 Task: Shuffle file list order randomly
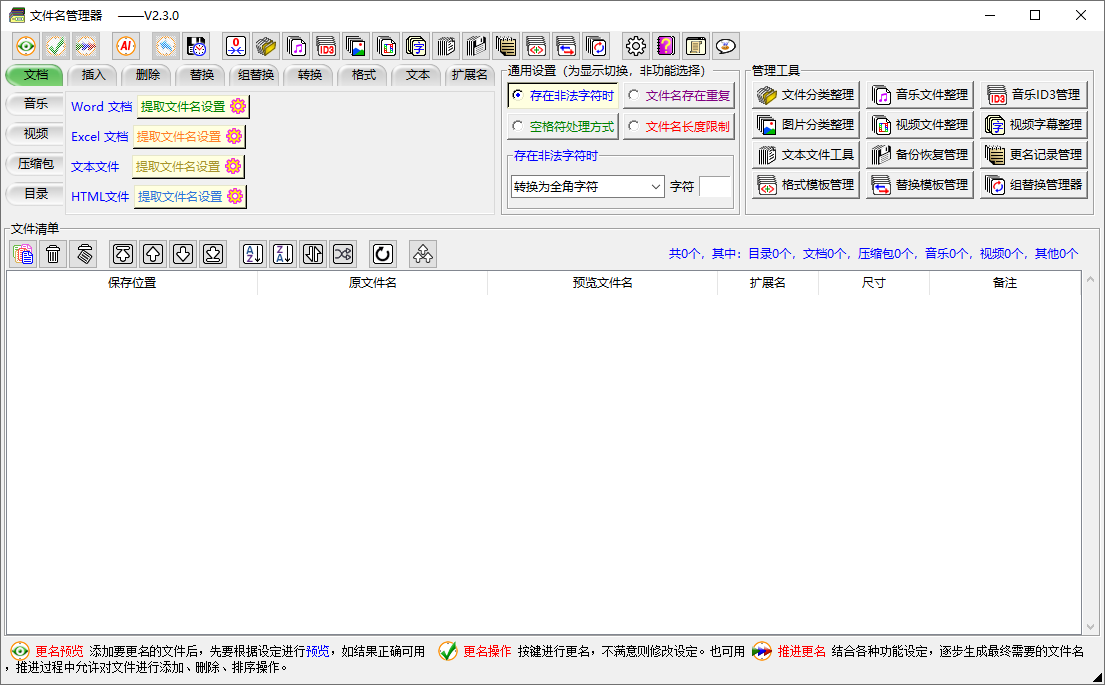(343, 254)
